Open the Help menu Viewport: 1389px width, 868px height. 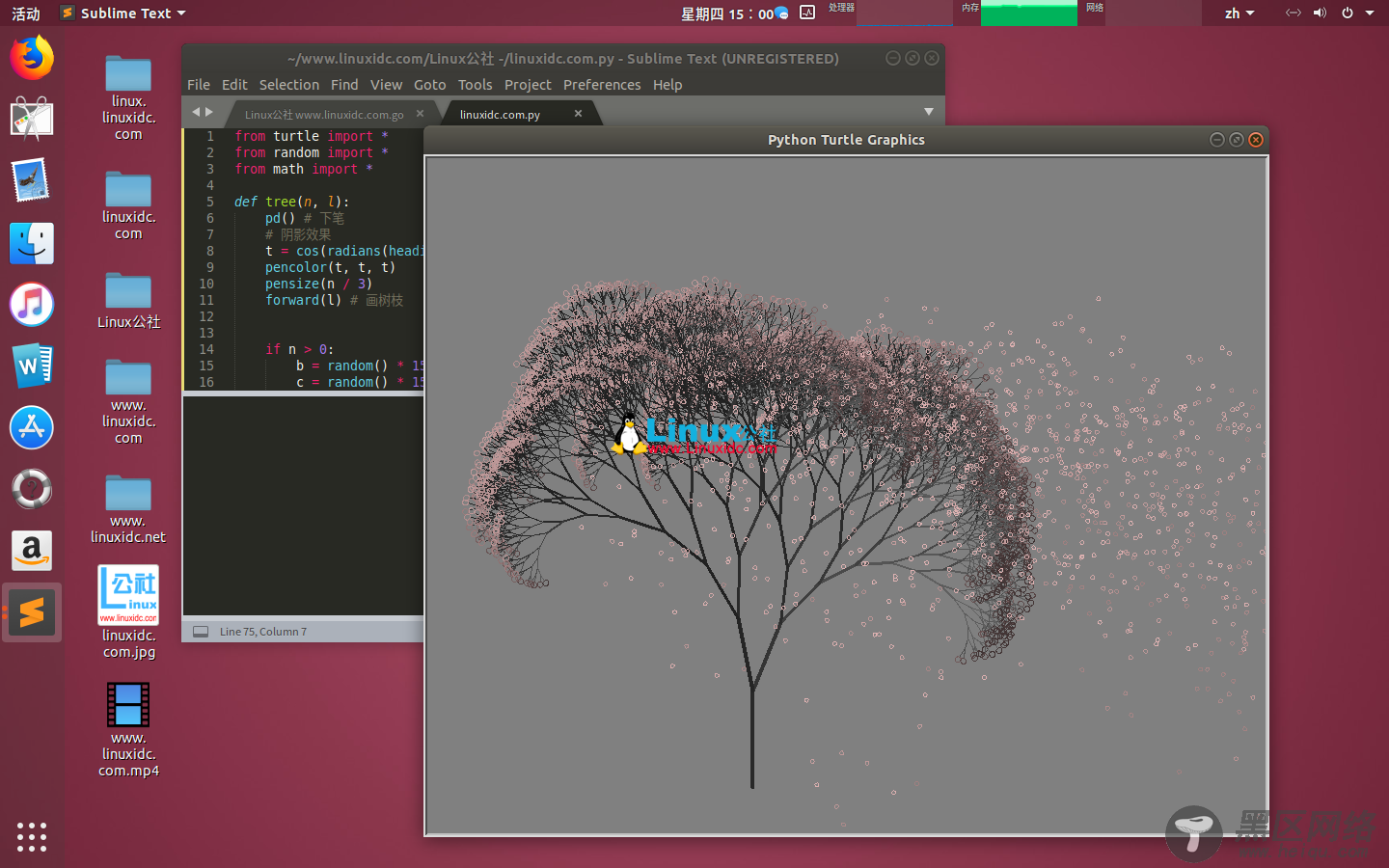click(x=667, y=85)
